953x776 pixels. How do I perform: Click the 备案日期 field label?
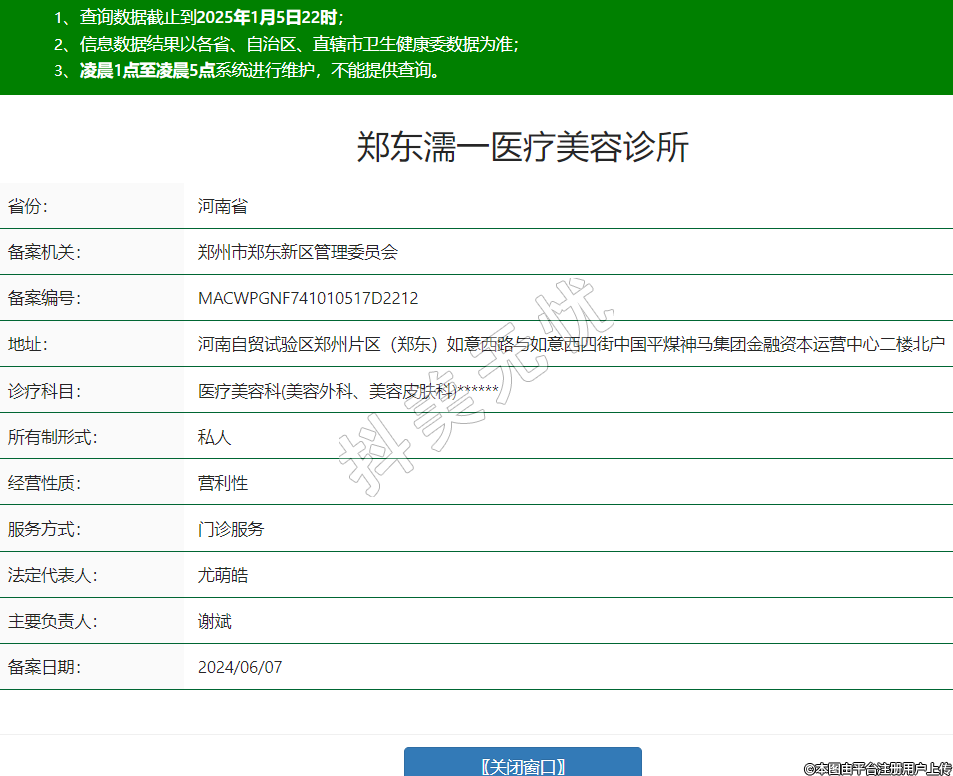(44, 667)
